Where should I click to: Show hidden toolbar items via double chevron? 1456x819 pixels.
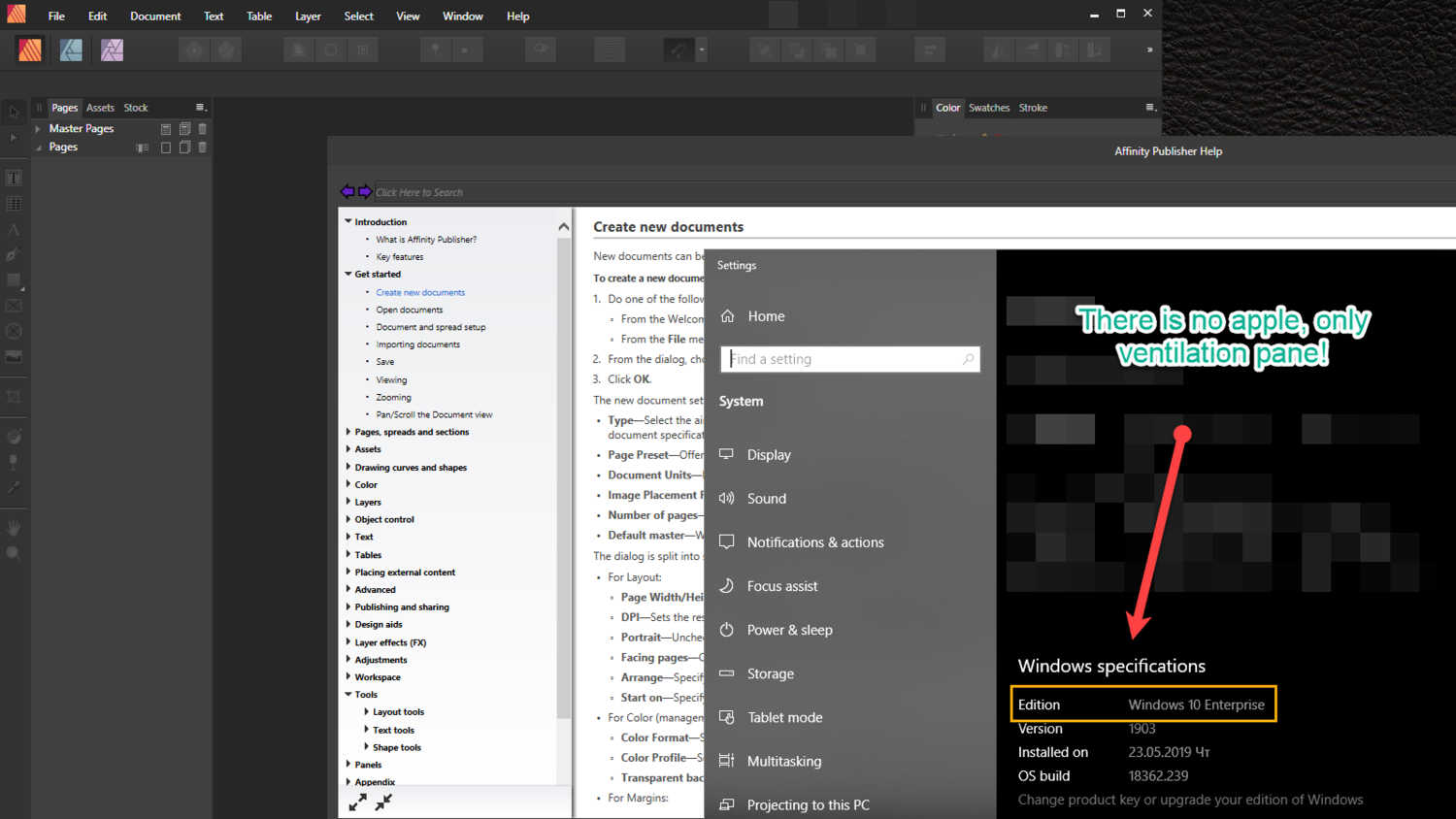1149,49
